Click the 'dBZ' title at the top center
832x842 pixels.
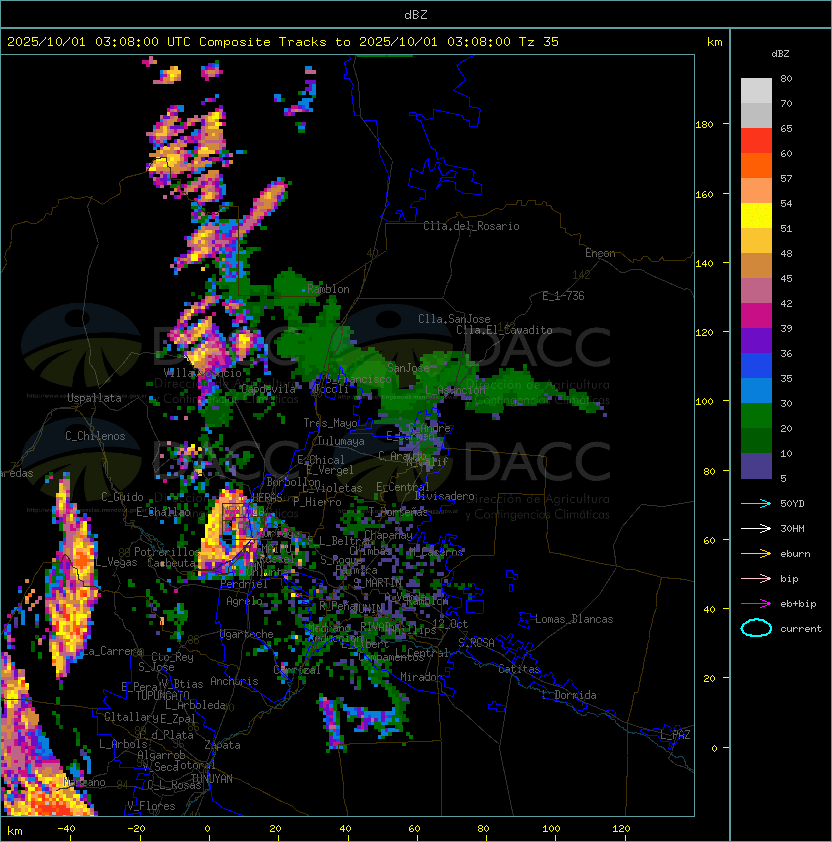point(416,15)
